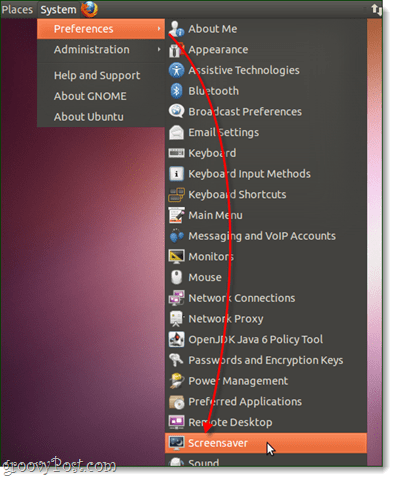Select the Mouse label
The width and height of the screenshot is (396, 480).
pyautogui.click(x=205, y=277)
